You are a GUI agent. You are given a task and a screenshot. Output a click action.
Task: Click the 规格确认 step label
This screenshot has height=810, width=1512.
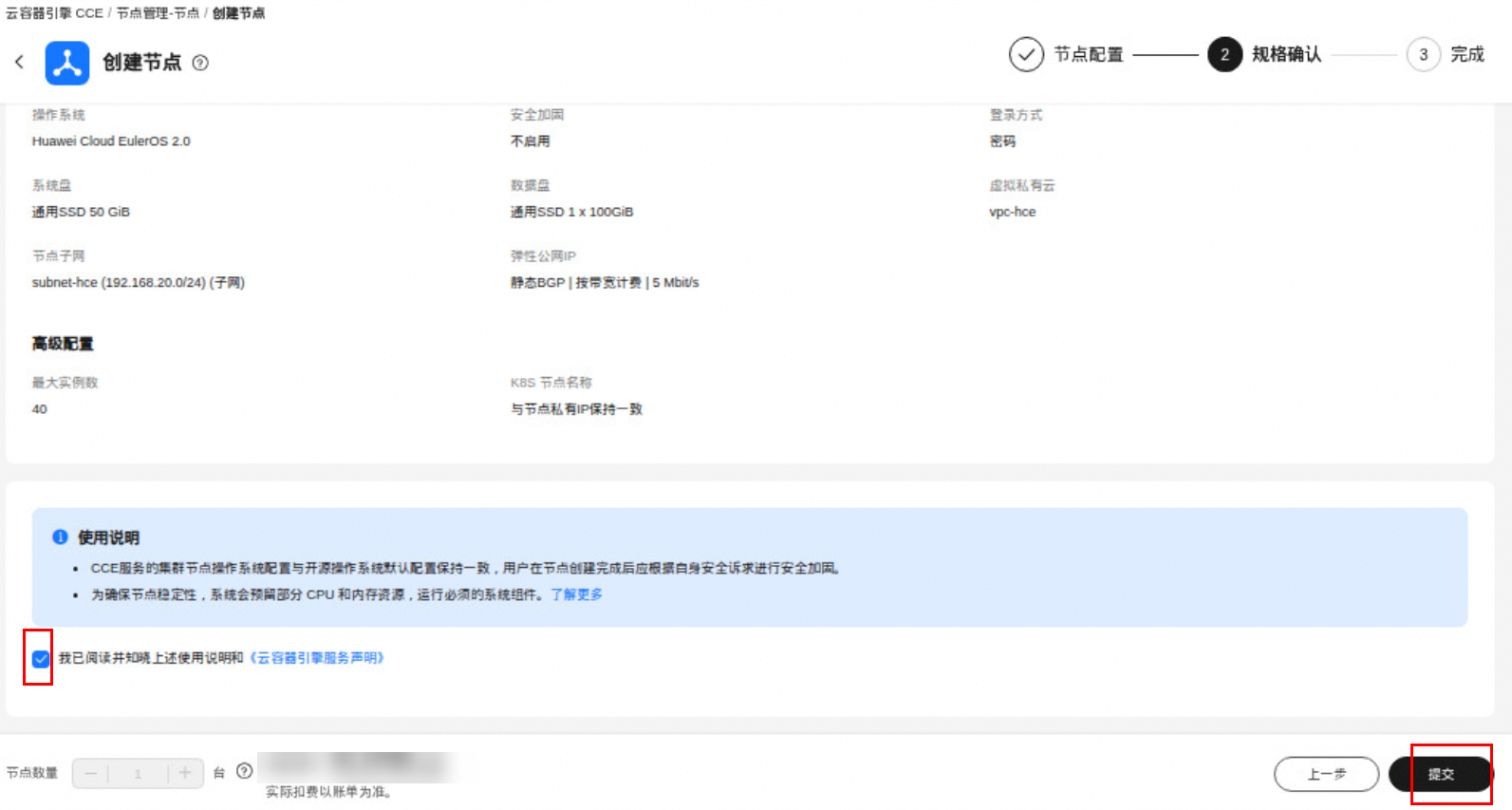(x=1286, y=54)
